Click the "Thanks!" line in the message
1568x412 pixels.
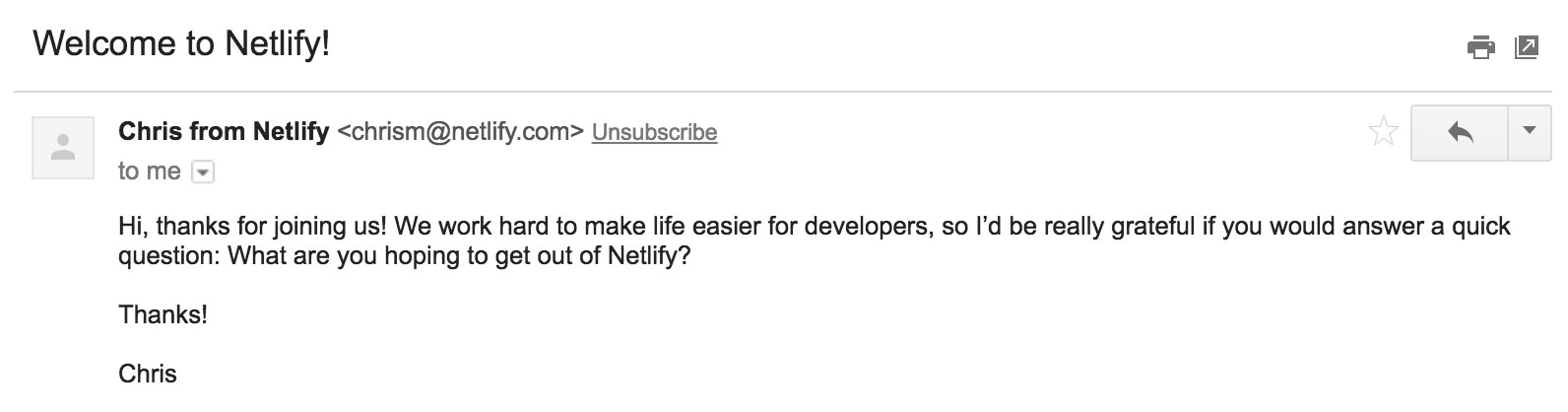click(x=163, y=314)
